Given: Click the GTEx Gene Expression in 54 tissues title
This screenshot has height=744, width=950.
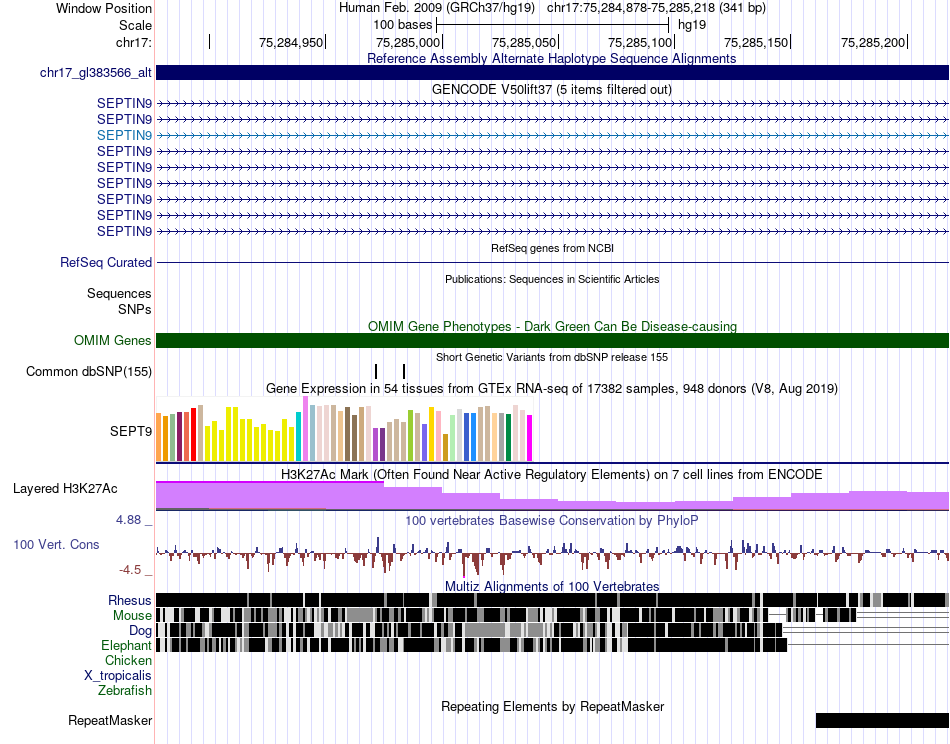Looking at the screenshot, I should 552,388.
